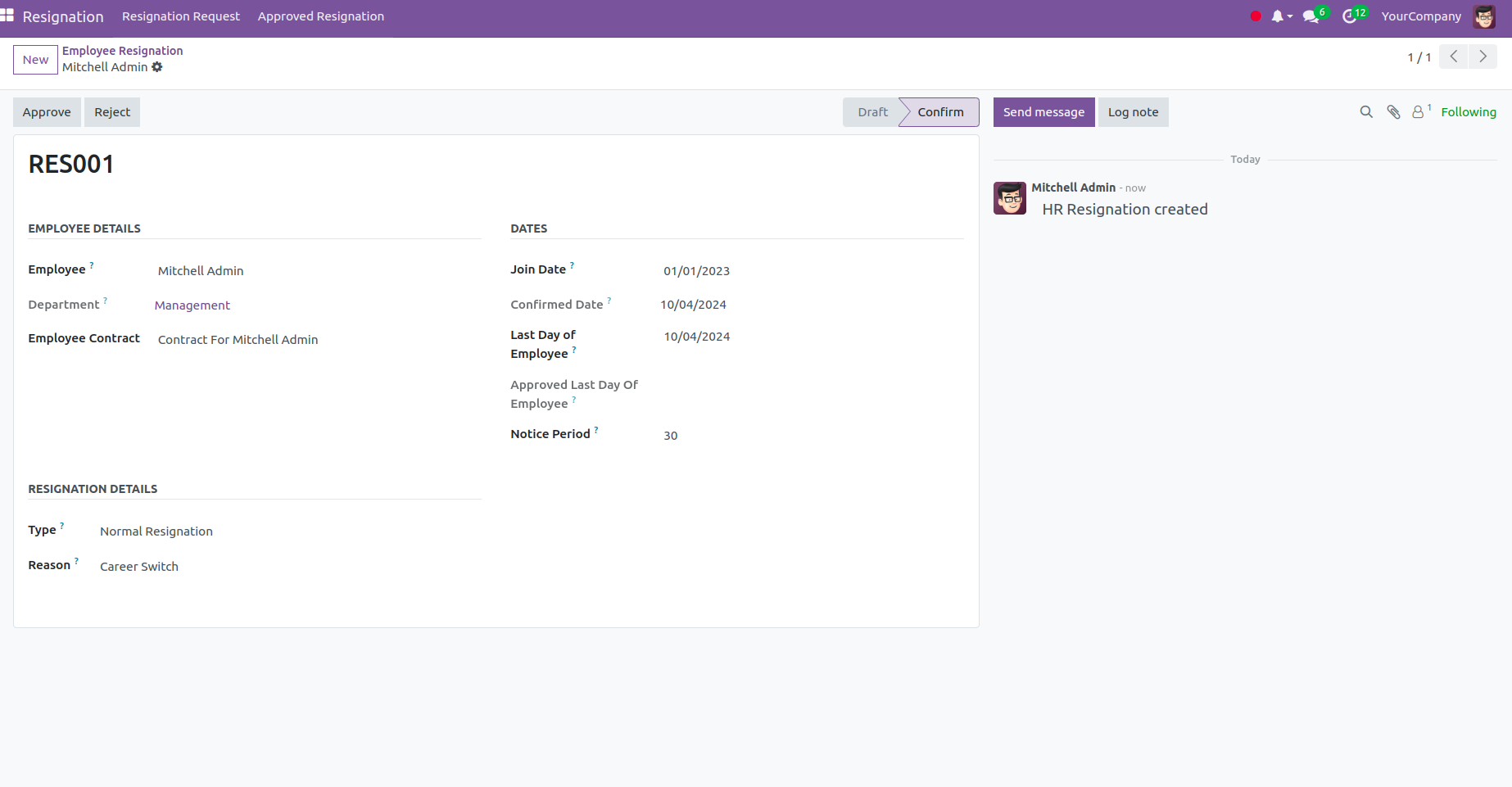Open the Resignation Request menu
The width and height of the screenshot is (1512, 787).
181,16
